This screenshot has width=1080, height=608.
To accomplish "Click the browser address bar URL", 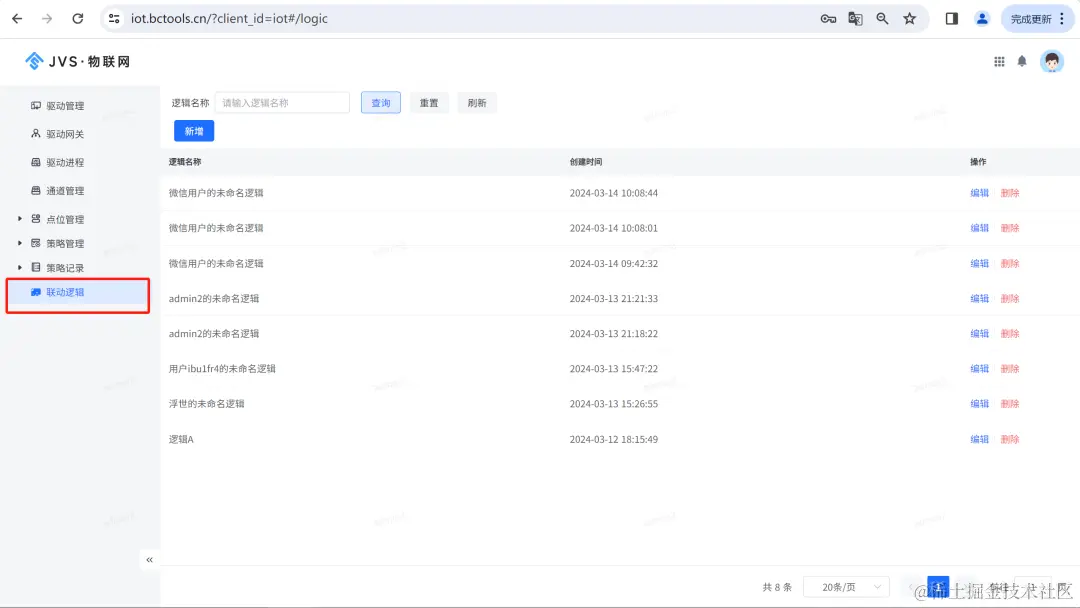I will (x=229, y=19).
